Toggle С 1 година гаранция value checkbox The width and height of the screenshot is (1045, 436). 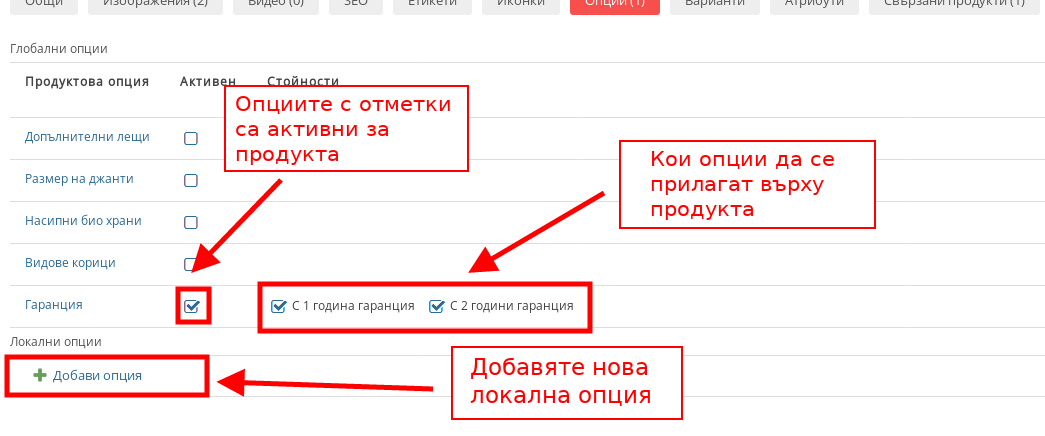click(279, 307)
